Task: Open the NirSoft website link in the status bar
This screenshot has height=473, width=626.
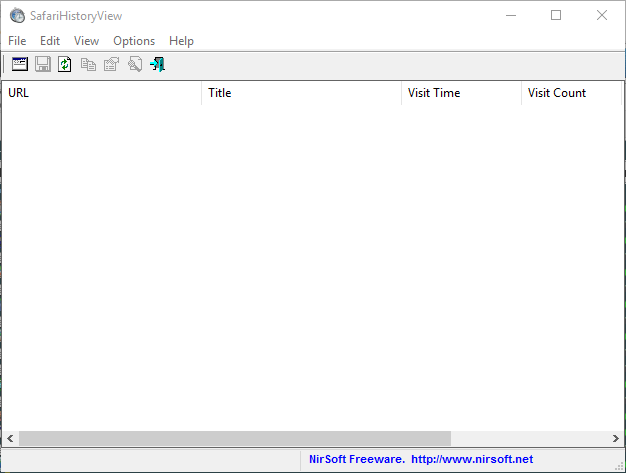Action: [472, 459]
